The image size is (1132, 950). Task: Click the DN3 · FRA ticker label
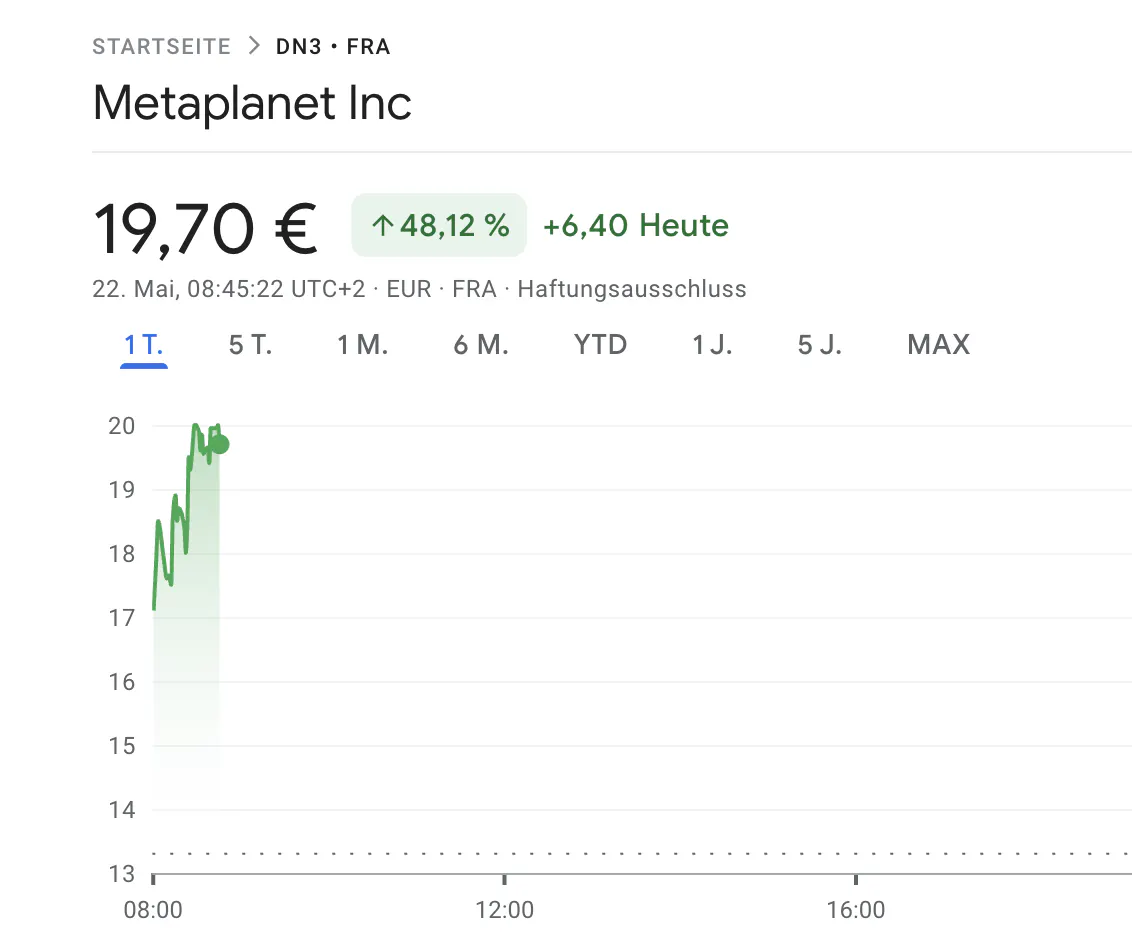tap(333, 46)
